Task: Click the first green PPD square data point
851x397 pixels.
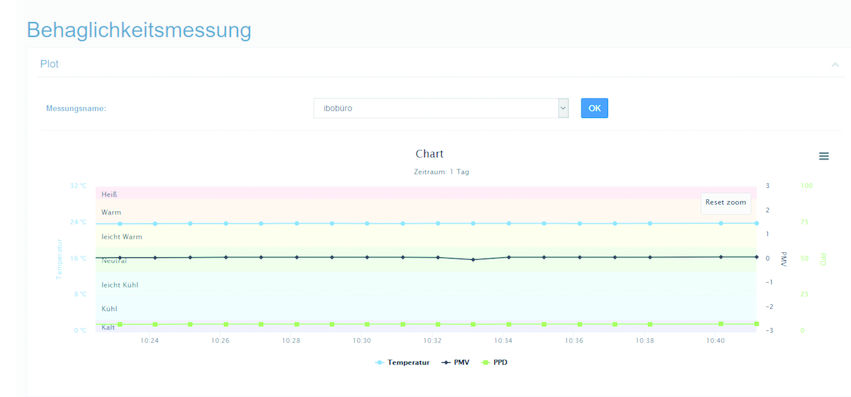Action: point(120,324)
